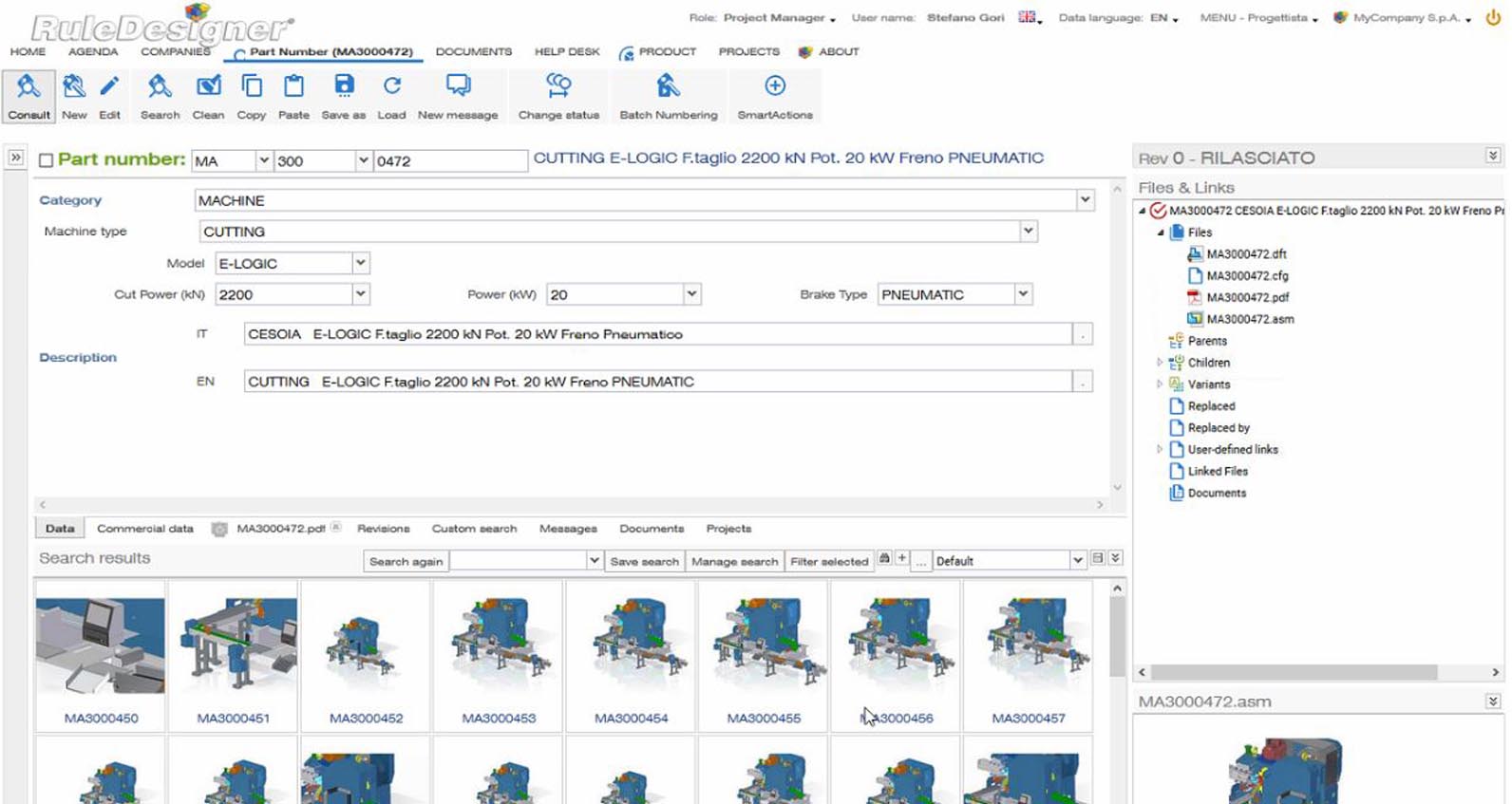Viewport: 1512px width, 804px height.
Task: Collapse the Rev 0 RILASCIATO panel
Action: (1493, 156)
